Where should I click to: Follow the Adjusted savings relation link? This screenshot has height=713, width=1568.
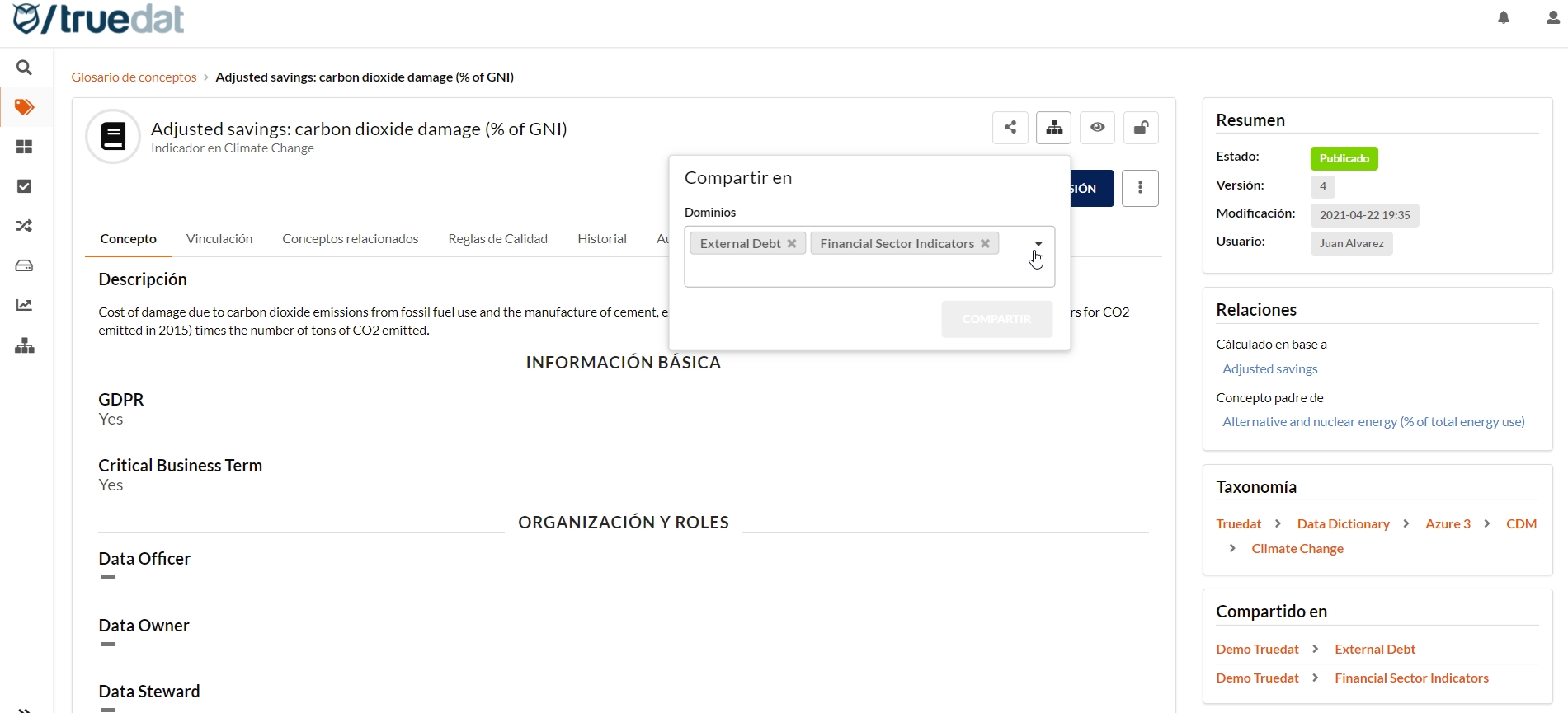point(1269,369)
